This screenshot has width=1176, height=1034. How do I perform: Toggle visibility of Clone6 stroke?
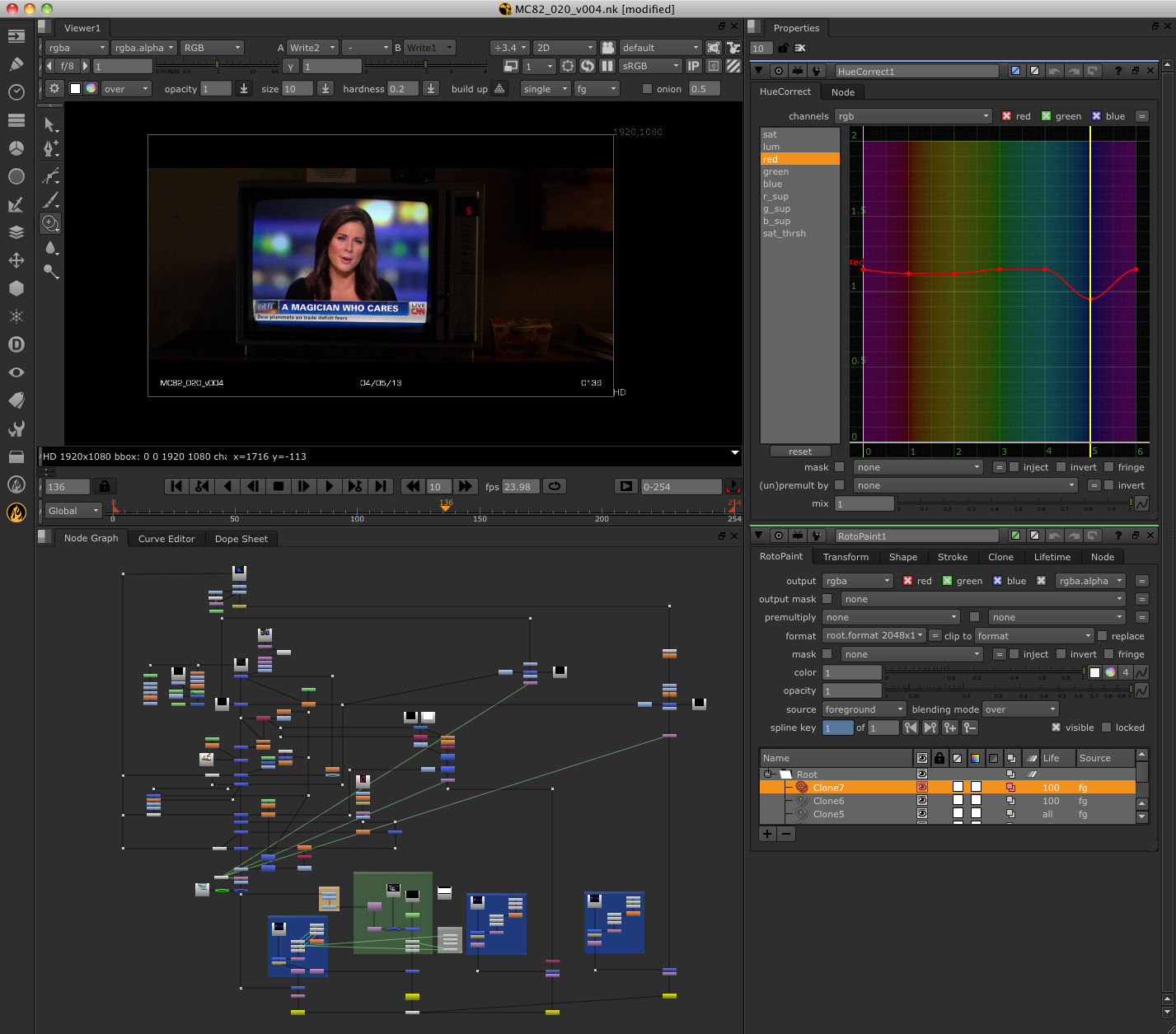[922, 801]
